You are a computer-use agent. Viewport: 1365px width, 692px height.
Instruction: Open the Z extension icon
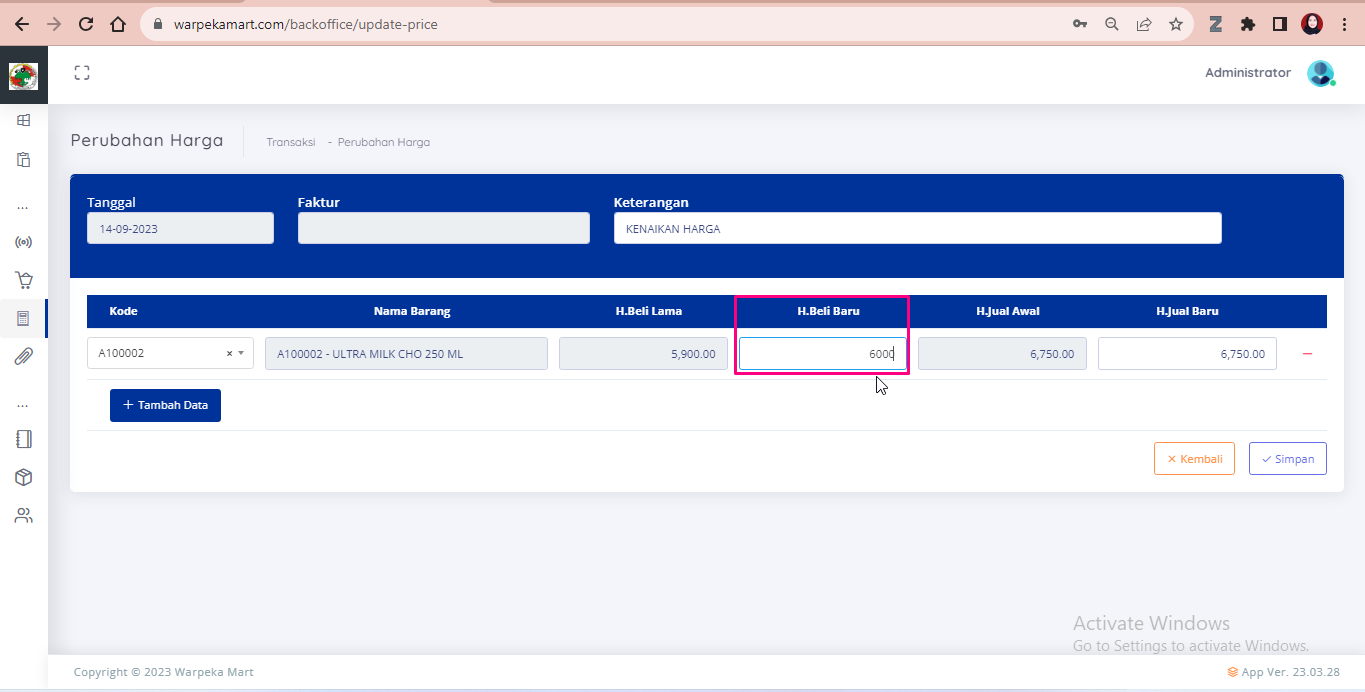[x=1216, y=24]
